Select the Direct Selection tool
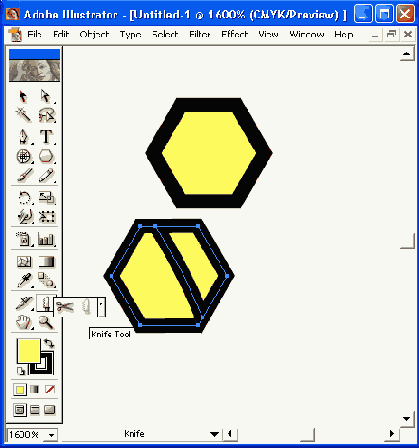The width and height of the screenshot is (419, 448). click(x=46, y=96)
